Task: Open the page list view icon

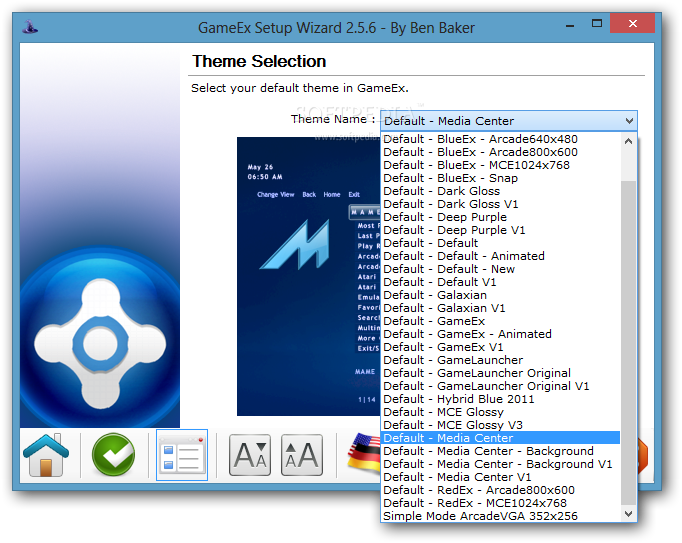Action: (182, 455)
